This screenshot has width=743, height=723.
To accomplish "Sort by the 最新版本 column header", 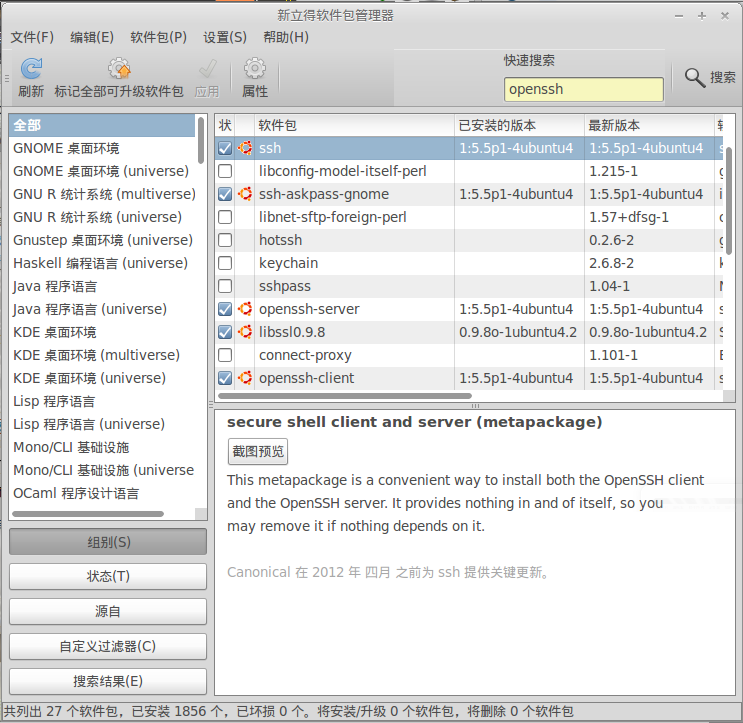I will (649, 125).
